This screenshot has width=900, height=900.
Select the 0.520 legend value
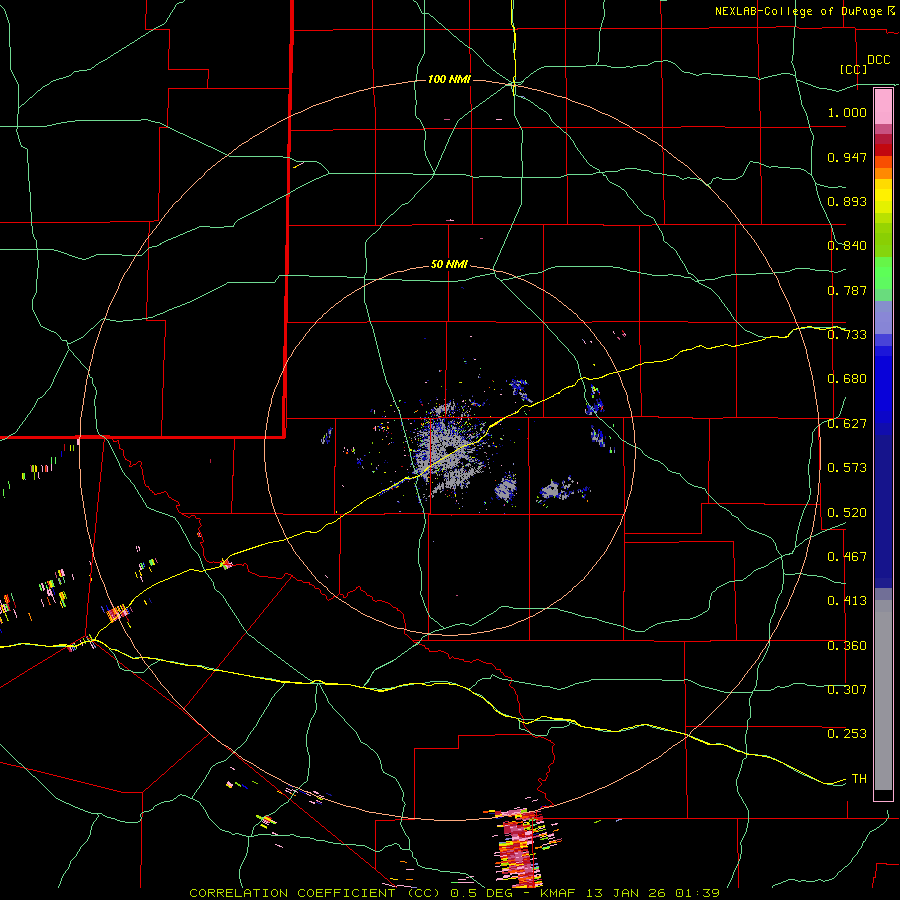847,513
